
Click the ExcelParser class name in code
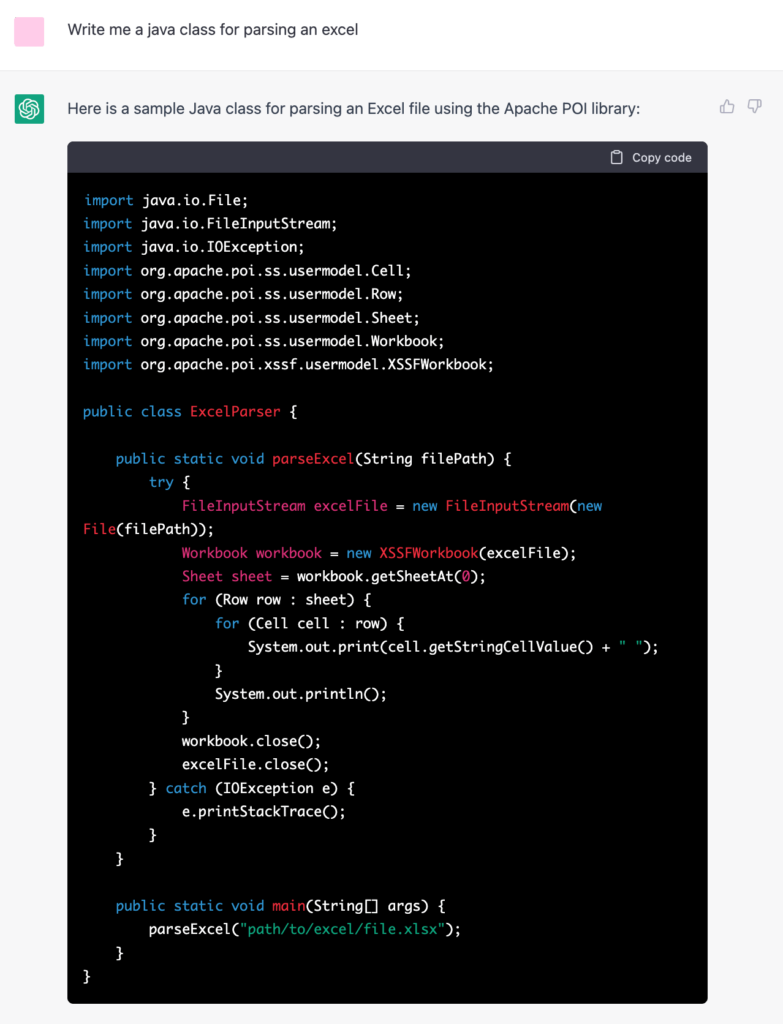235,411
